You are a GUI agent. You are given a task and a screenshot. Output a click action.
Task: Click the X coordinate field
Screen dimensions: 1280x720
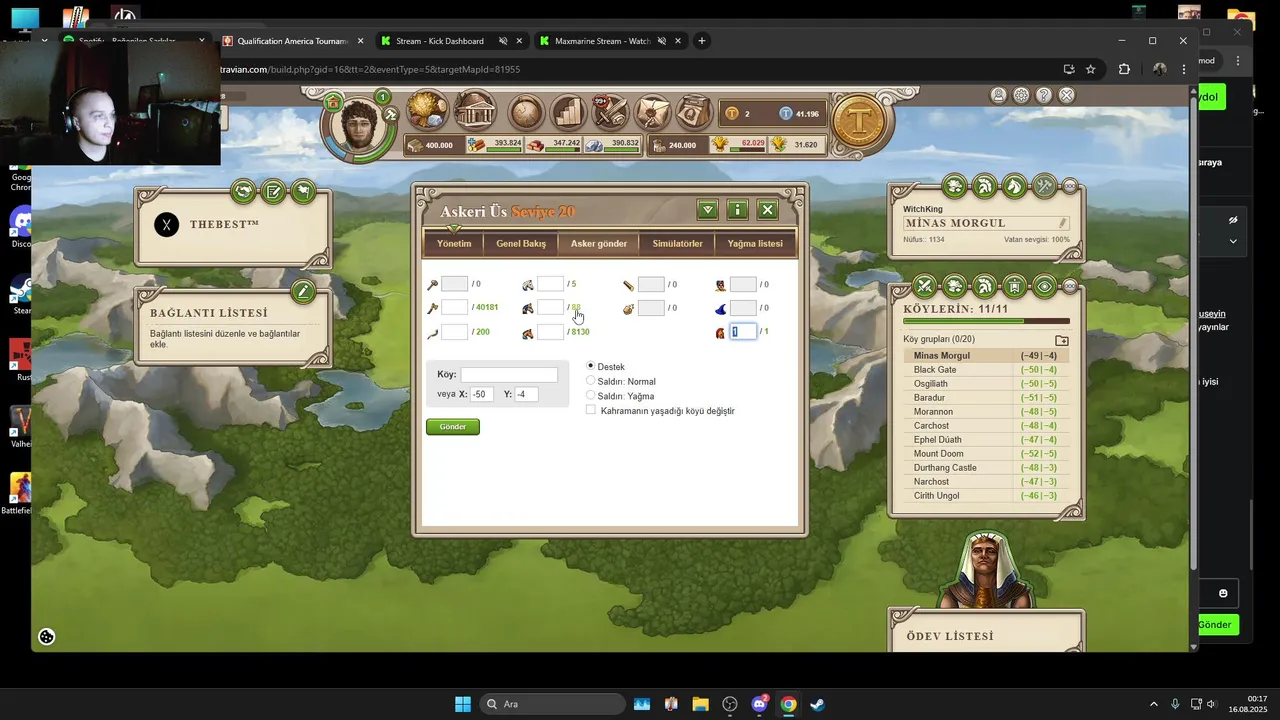click(481, 395)
